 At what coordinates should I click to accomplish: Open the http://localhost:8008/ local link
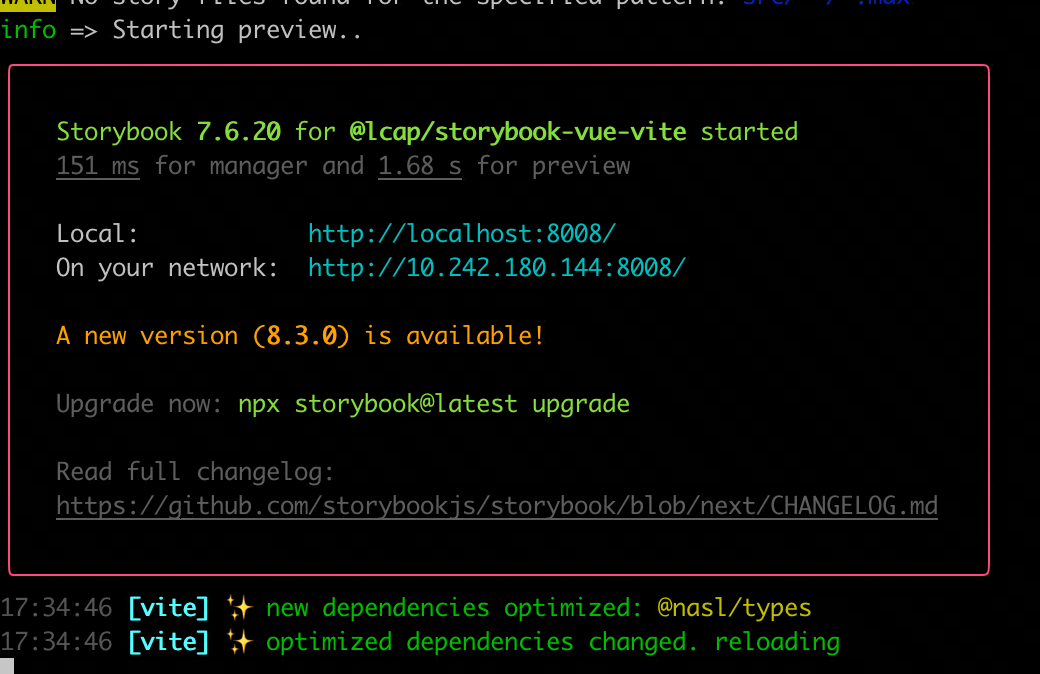(x=462, y=234)
